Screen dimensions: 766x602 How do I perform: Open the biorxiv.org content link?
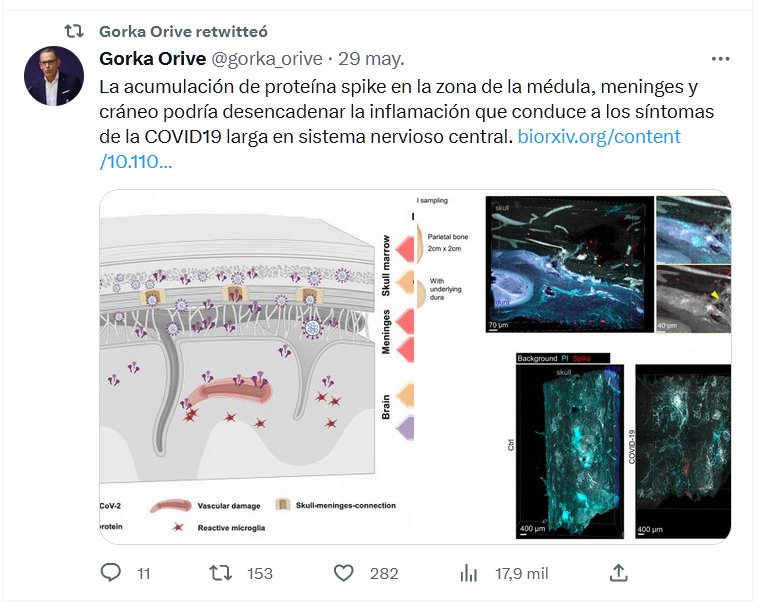(390, 149)
